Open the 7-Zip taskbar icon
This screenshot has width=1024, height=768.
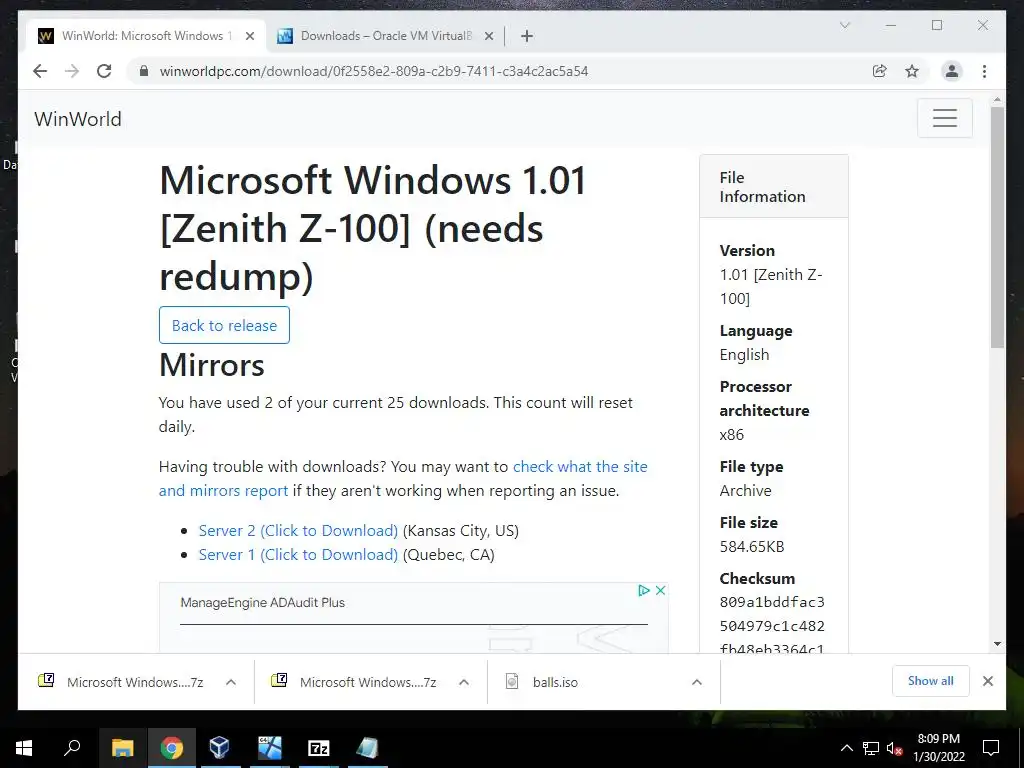[x=319, y=748]
